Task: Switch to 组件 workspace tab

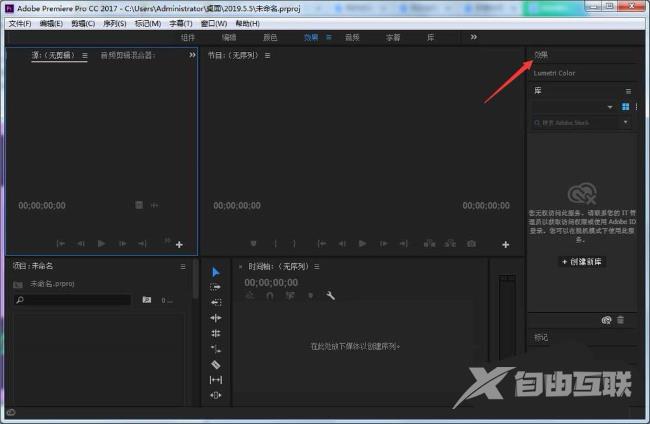Action: [188, 38]
